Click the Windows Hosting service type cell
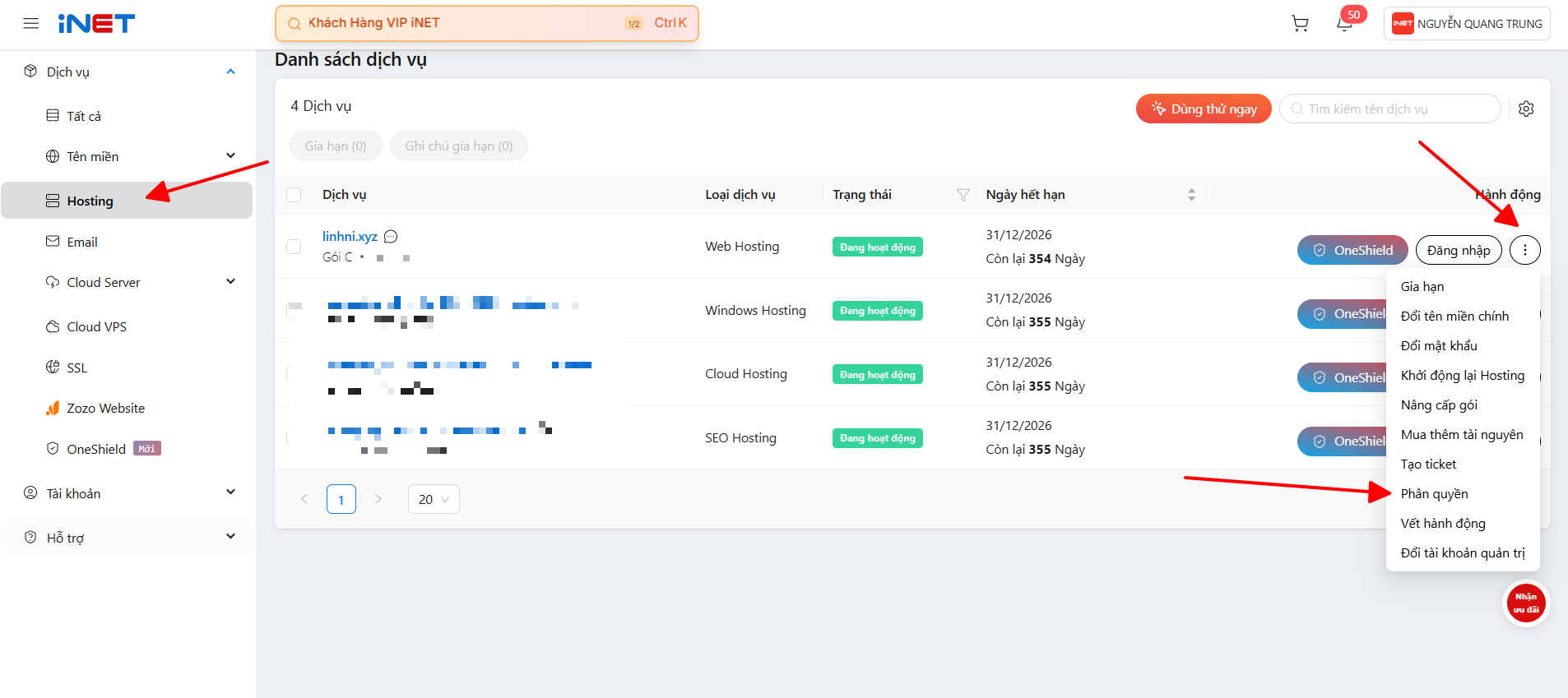The height and width of the screenshot is (698, 1568). [755, 310]
